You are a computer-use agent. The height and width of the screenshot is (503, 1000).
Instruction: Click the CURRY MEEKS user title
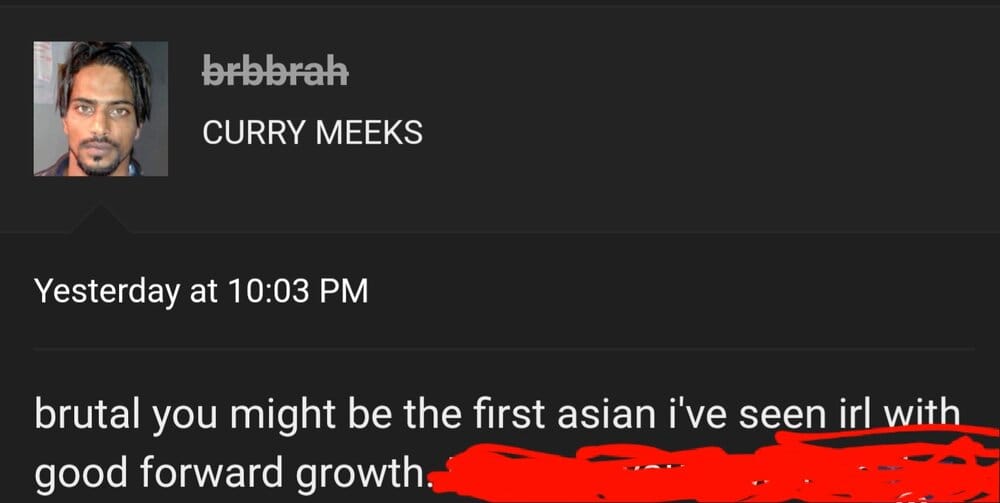(x=312, y=133)
